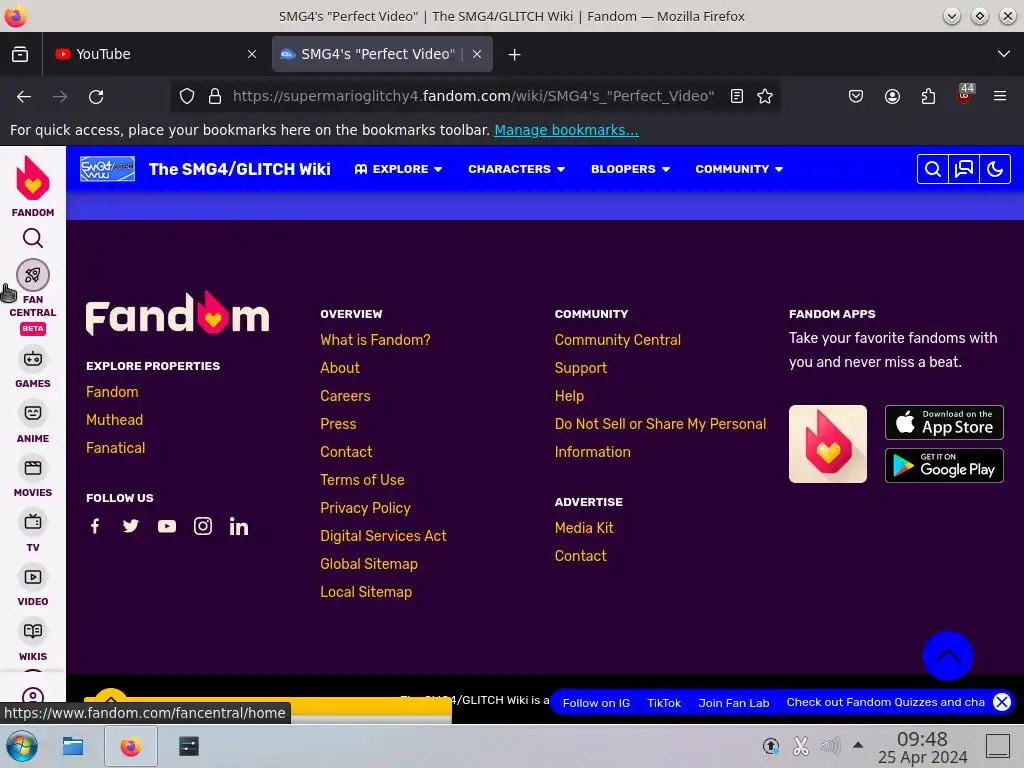Go back to the previous page
This screenshot has width=1024, height=768.
tap(24, 97)
